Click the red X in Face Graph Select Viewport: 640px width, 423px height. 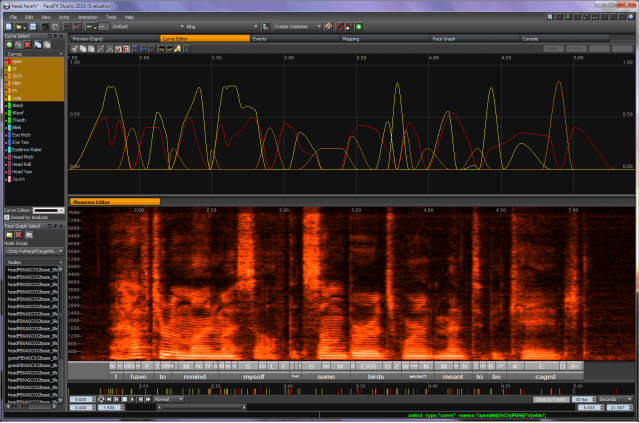click(x=18, y=235)
